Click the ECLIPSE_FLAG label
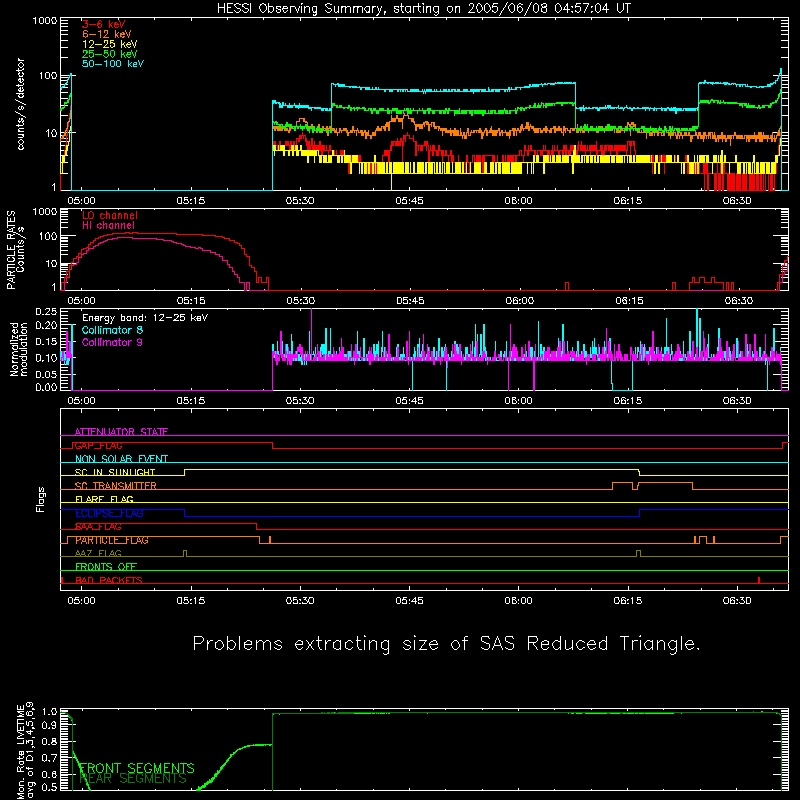The width and height of the screenshot is (800, 800). coord(109,513)
